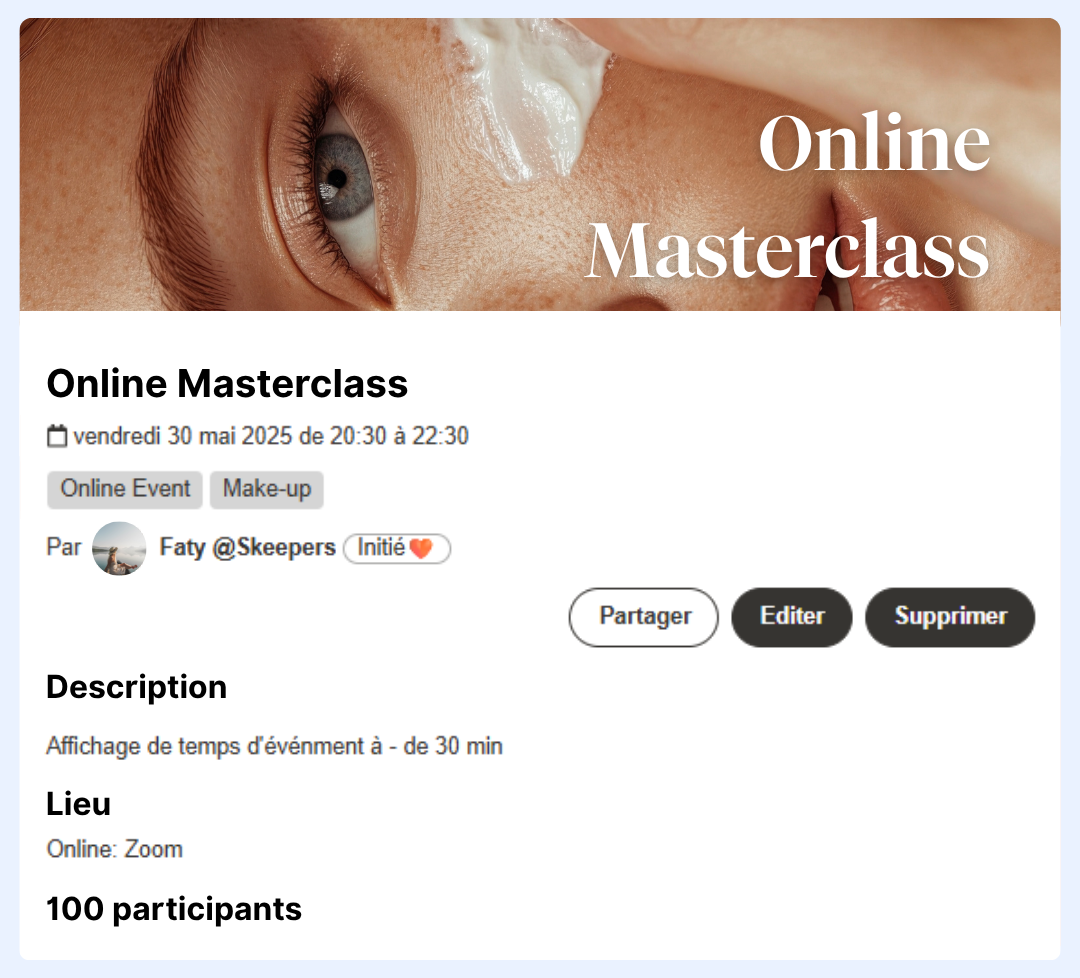Click the white banner text Online Masterclass
The height and width of the screenshot is (978, 1080).
tap(790, 198)
